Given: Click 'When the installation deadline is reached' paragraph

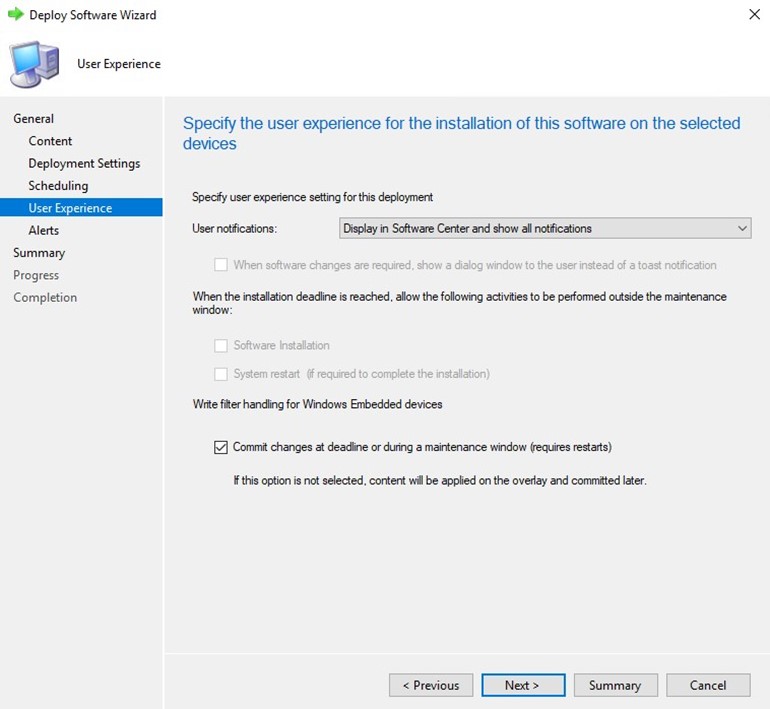Looking at the screenshot, I should (x=459, y=303).
